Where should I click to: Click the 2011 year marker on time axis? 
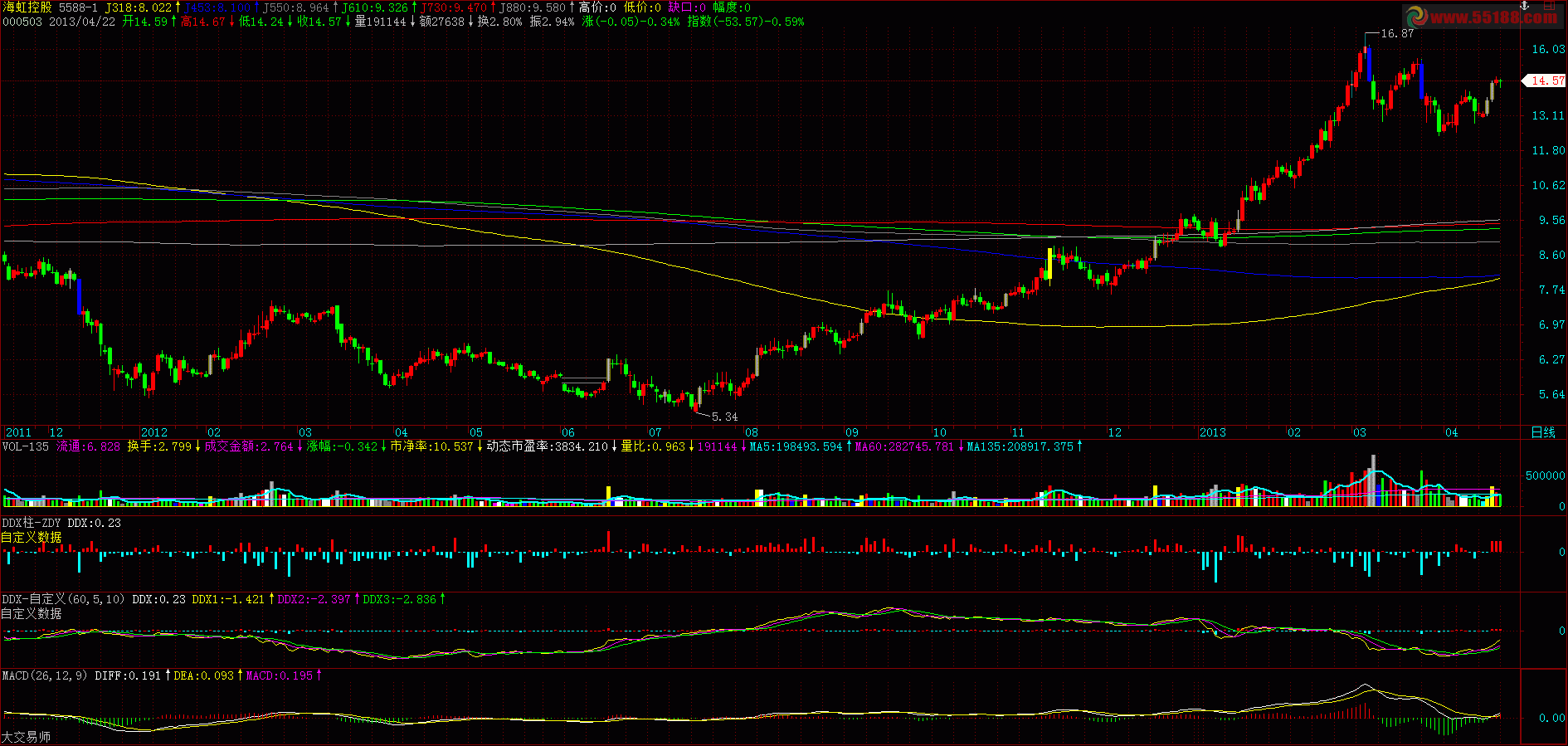[18, 432]
